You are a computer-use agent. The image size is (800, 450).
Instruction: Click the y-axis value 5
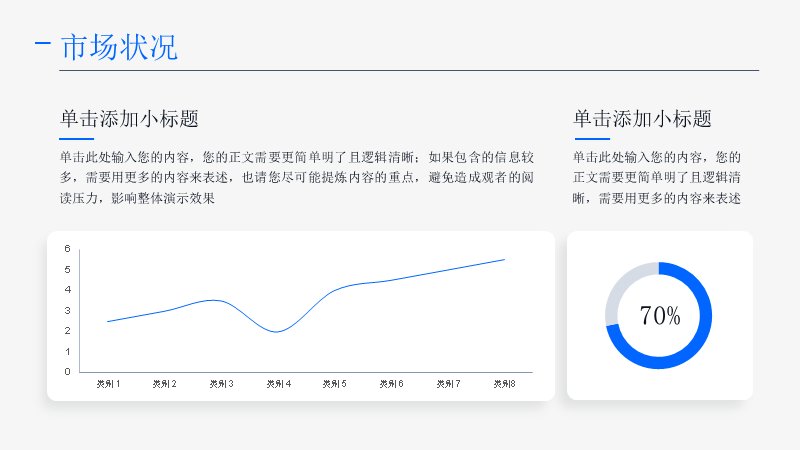coord(67,269)
